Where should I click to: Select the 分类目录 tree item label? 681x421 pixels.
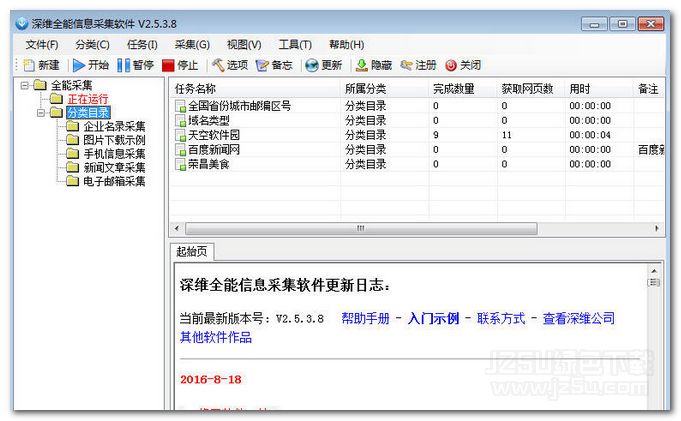pos(88,113)
